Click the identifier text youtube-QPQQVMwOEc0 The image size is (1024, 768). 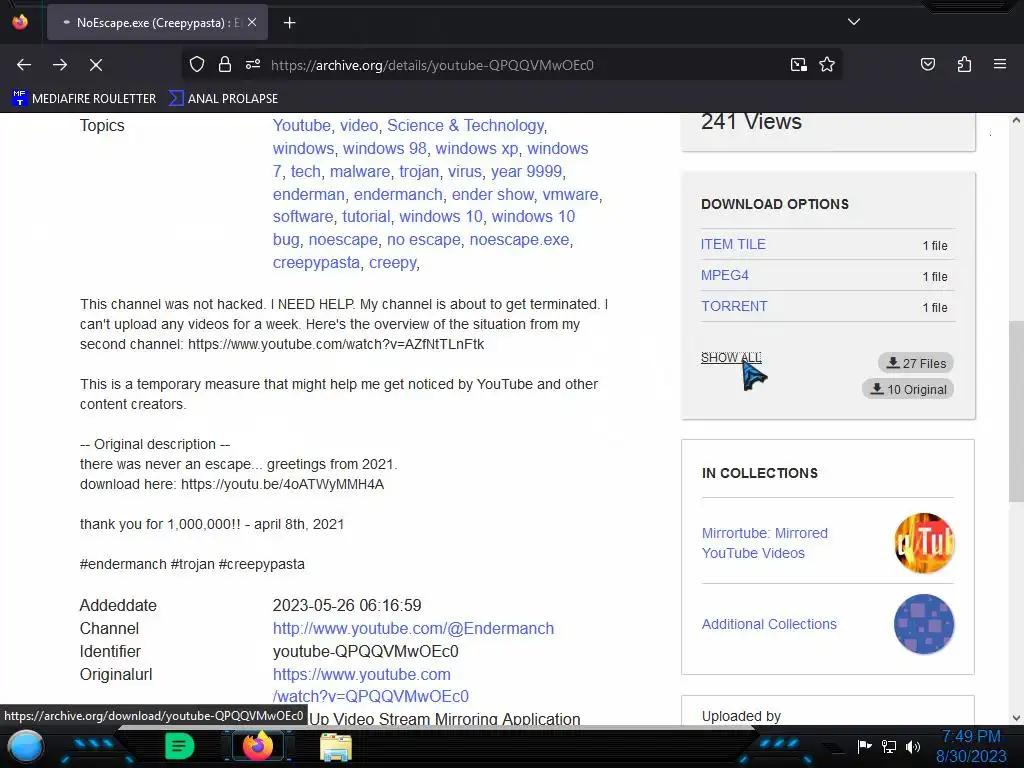pyautogui.click(x=366, y=651)
